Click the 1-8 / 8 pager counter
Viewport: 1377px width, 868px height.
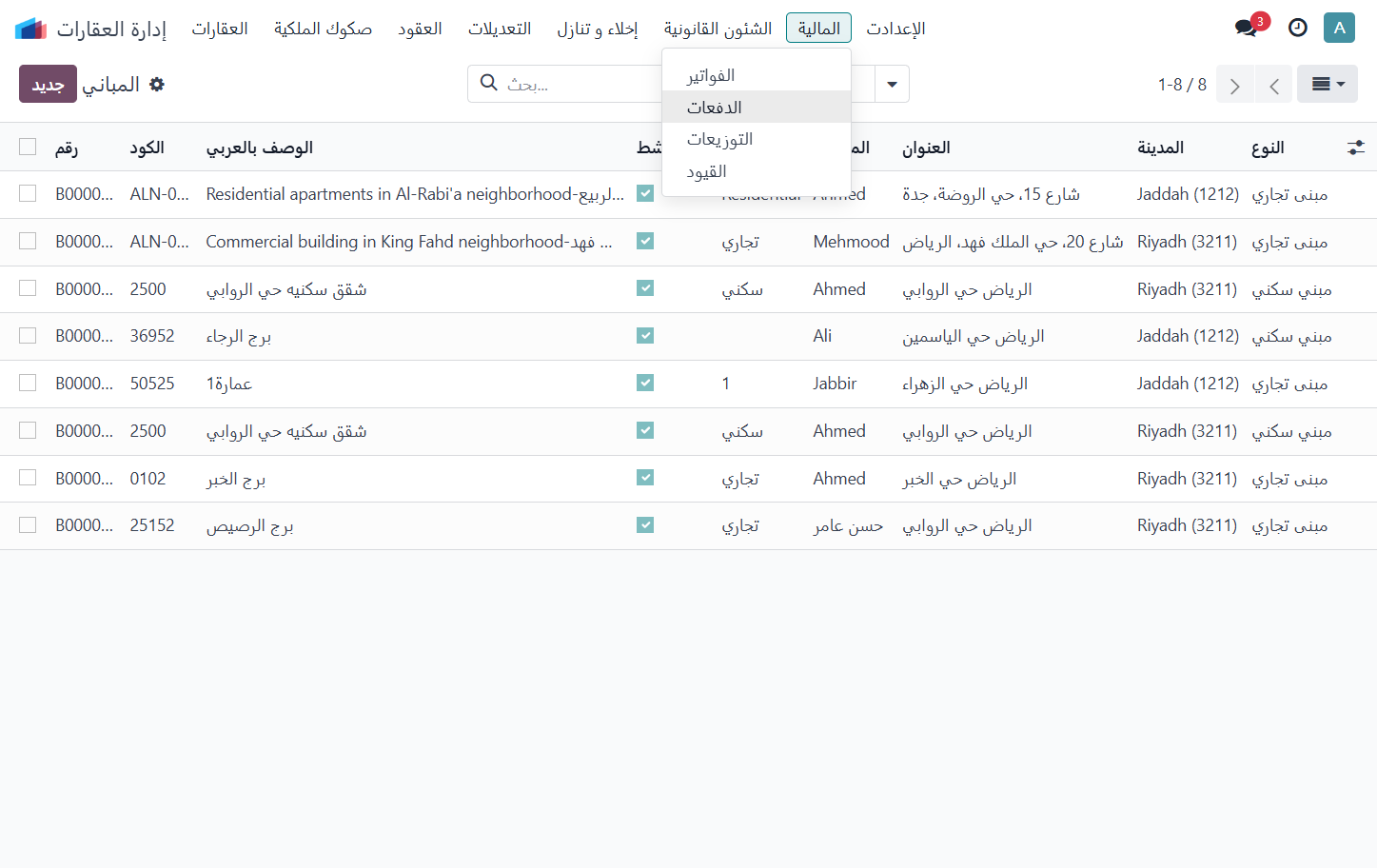1182,85
